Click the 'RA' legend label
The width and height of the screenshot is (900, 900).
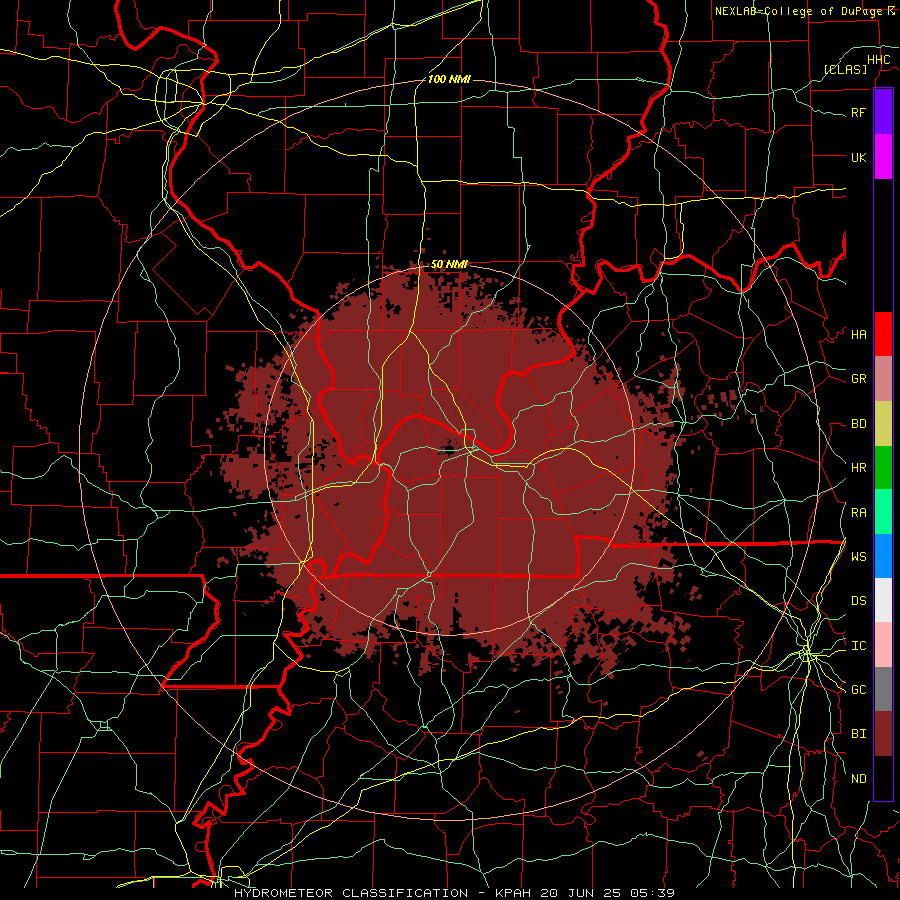pyautogui.click(x=859, y=513)
